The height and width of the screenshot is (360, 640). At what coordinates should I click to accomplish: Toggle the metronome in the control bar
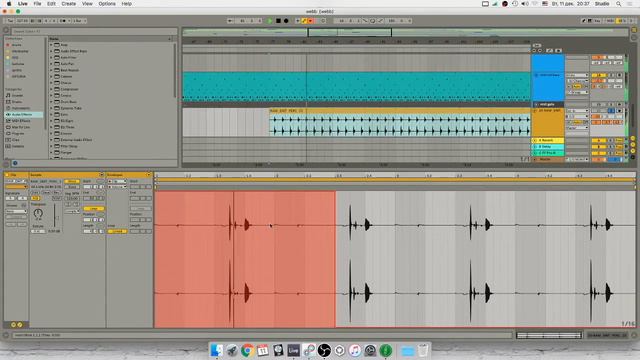click(x=63, y=21)
